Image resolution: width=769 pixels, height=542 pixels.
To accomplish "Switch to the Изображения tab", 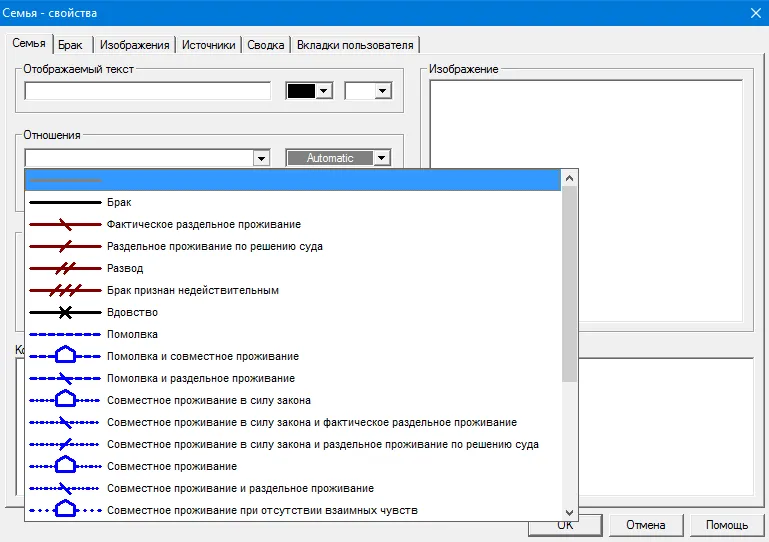I will pyautogui.click(x=134, y=44).
